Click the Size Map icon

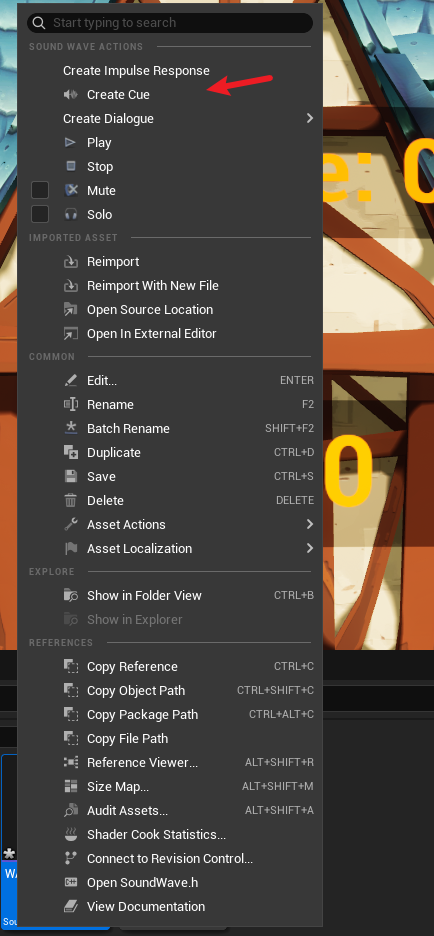click(71, 786)
